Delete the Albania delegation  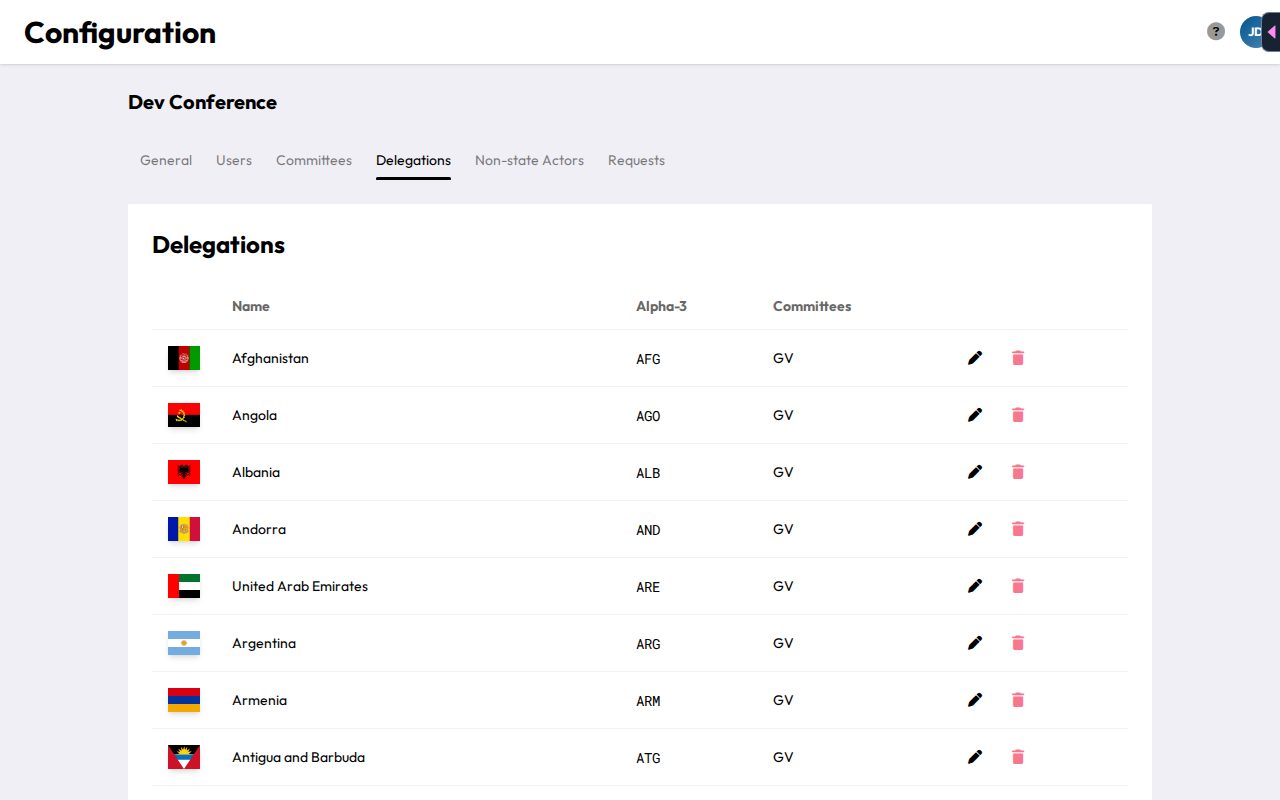(1018, 472)
